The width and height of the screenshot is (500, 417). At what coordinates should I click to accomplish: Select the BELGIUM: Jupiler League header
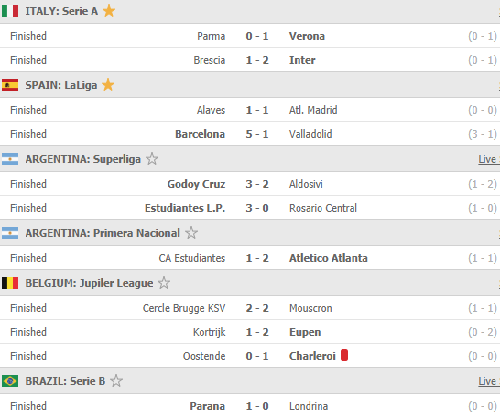(x=89, y=283)
